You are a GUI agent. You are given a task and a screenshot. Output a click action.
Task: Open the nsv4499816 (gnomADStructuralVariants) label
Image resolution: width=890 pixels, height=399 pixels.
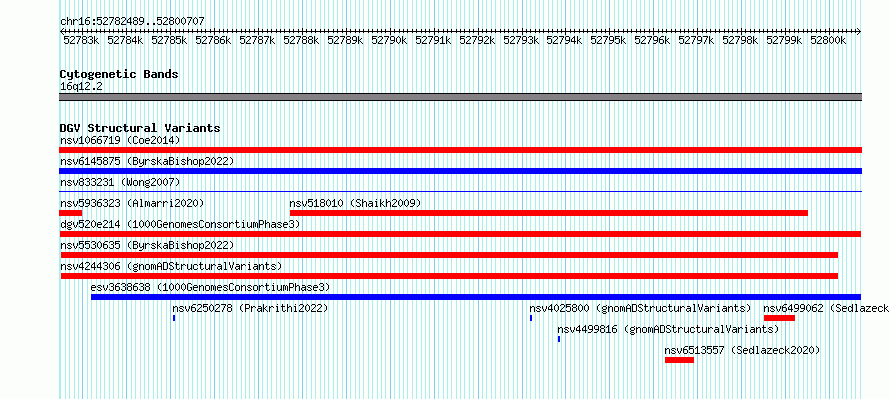point(668,329)
